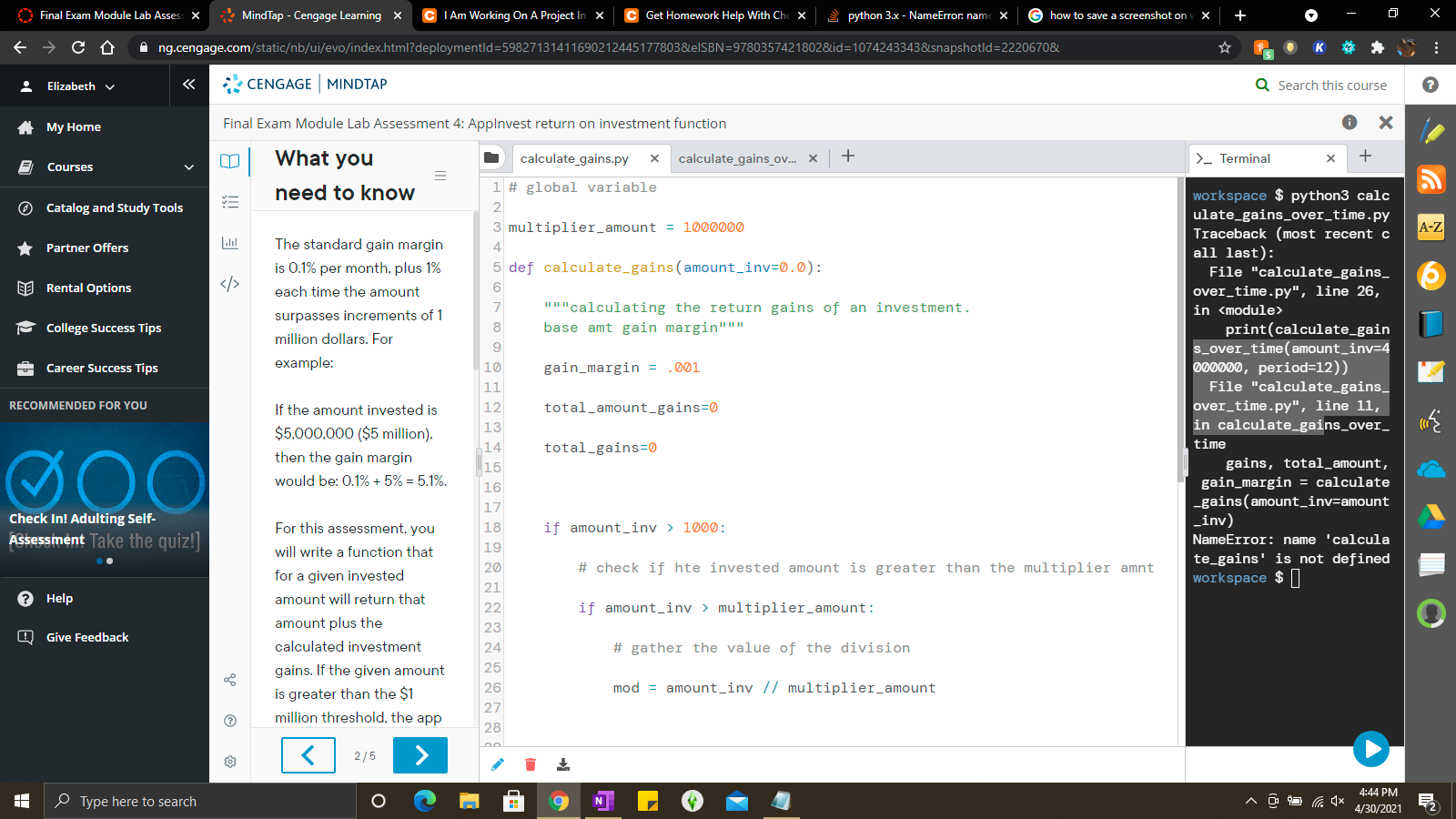Expand the Courses section chevron
This screenshot has width=1456, height=819.
tap(189, 167)
